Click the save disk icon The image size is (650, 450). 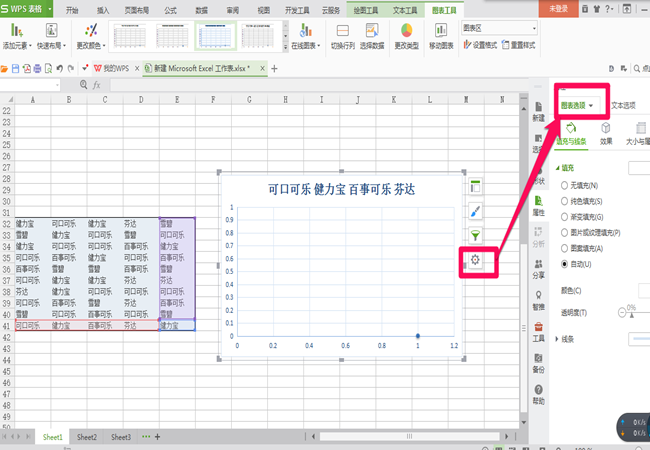pos(16,69)
